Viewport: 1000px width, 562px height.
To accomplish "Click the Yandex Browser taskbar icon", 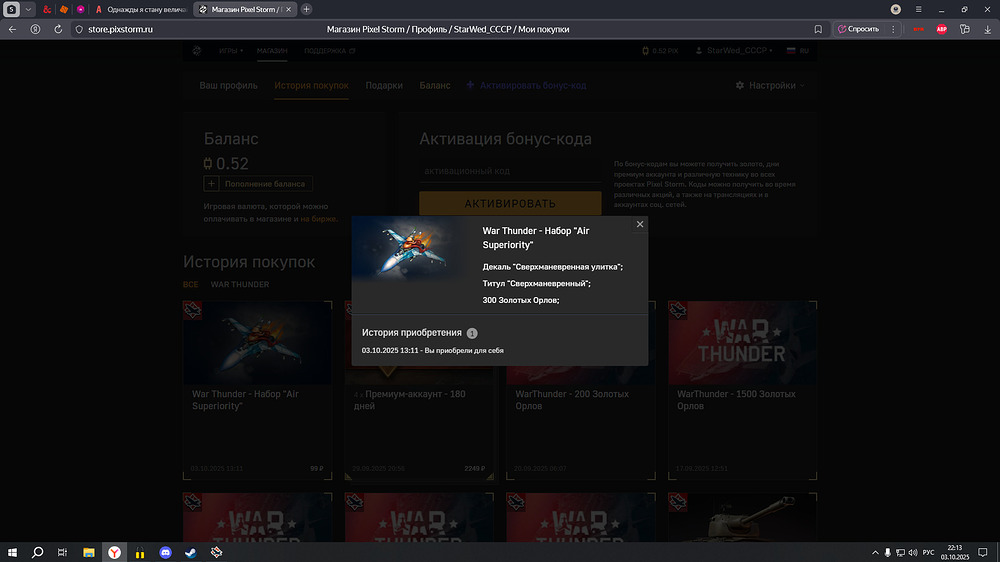I will coord(115,552).
